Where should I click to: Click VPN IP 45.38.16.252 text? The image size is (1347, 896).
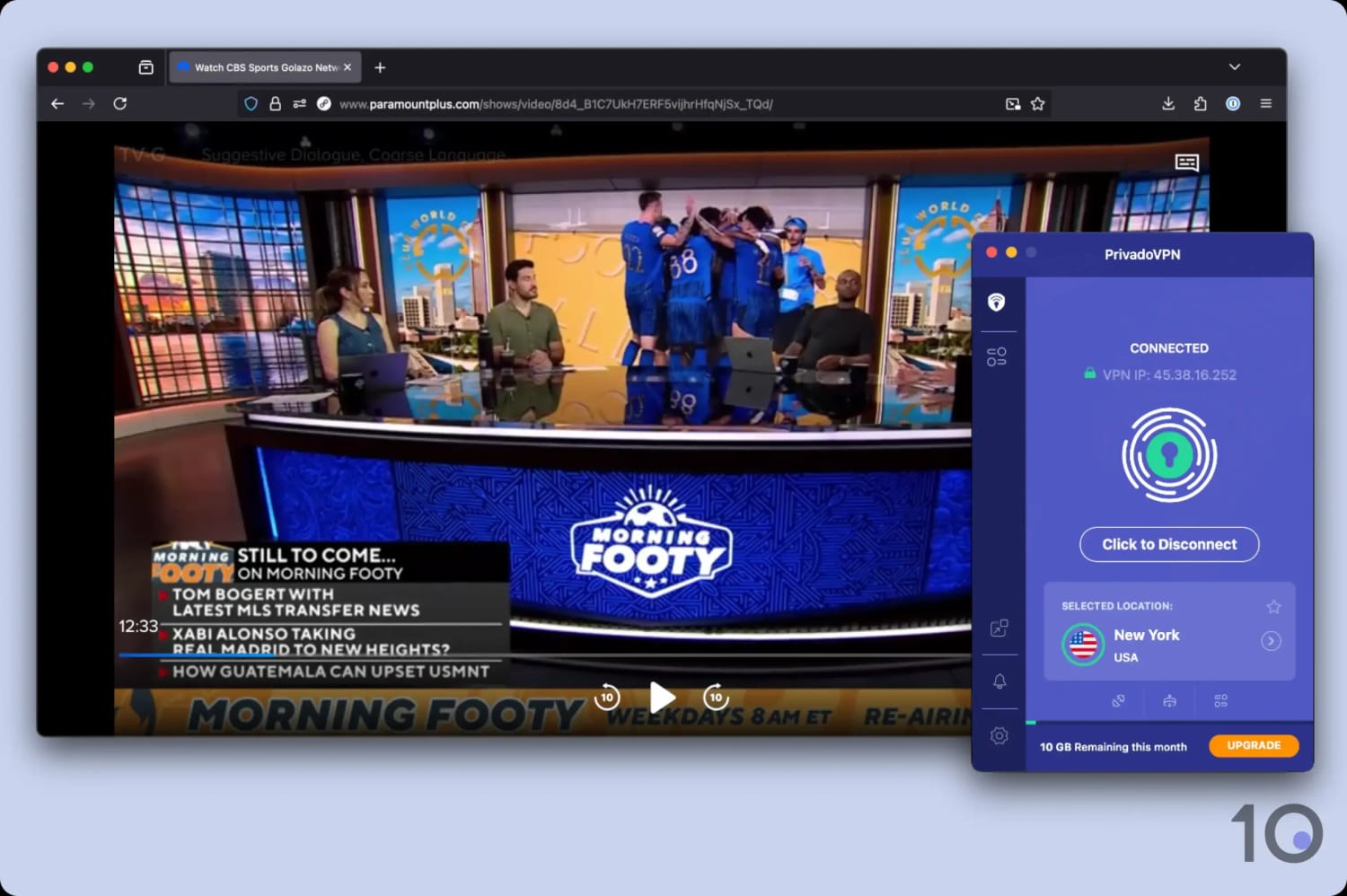click(x=1169, y=375)
